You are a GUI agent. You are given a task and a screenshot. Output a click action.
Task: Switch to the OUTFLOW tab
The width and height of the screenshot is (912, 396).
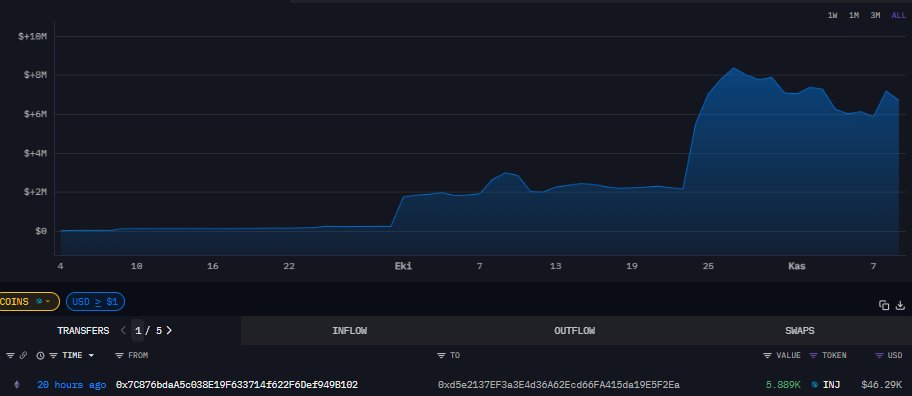575,330
